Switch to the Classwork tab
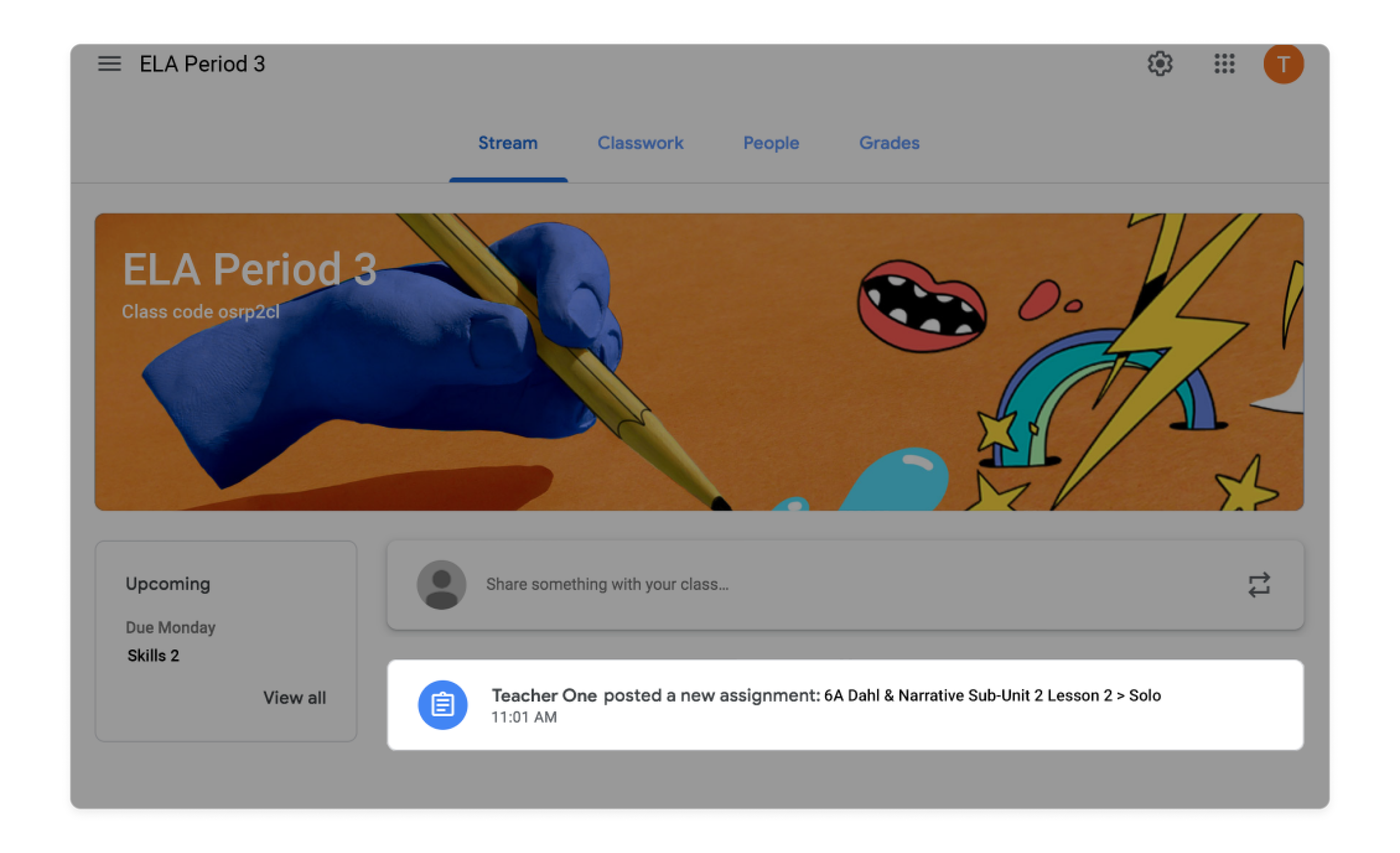The width and height of the screenshot is (1400, 853). [x=640, y=143]
